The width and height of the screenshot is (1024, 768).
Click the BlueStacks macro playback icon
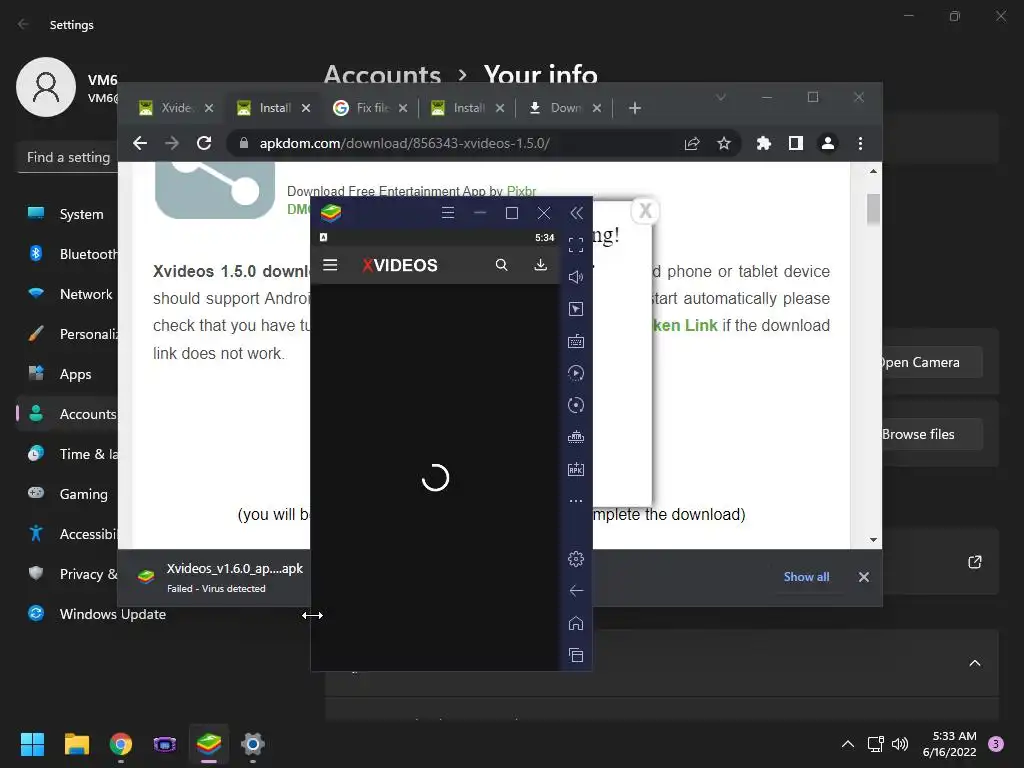tap(576, 373)
